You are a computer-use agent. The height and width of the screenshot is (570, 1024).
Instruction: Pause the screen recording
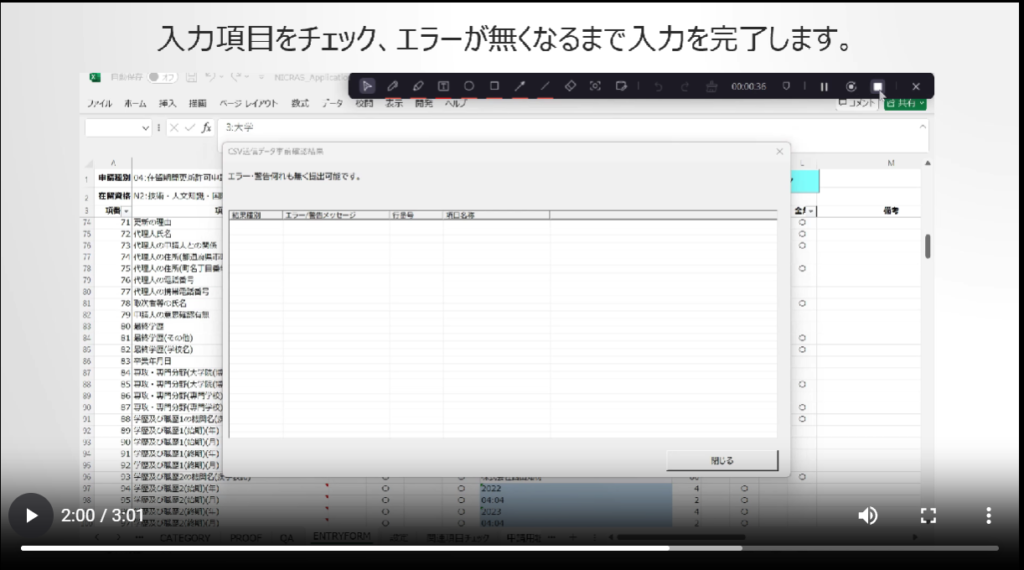(824, 87)
